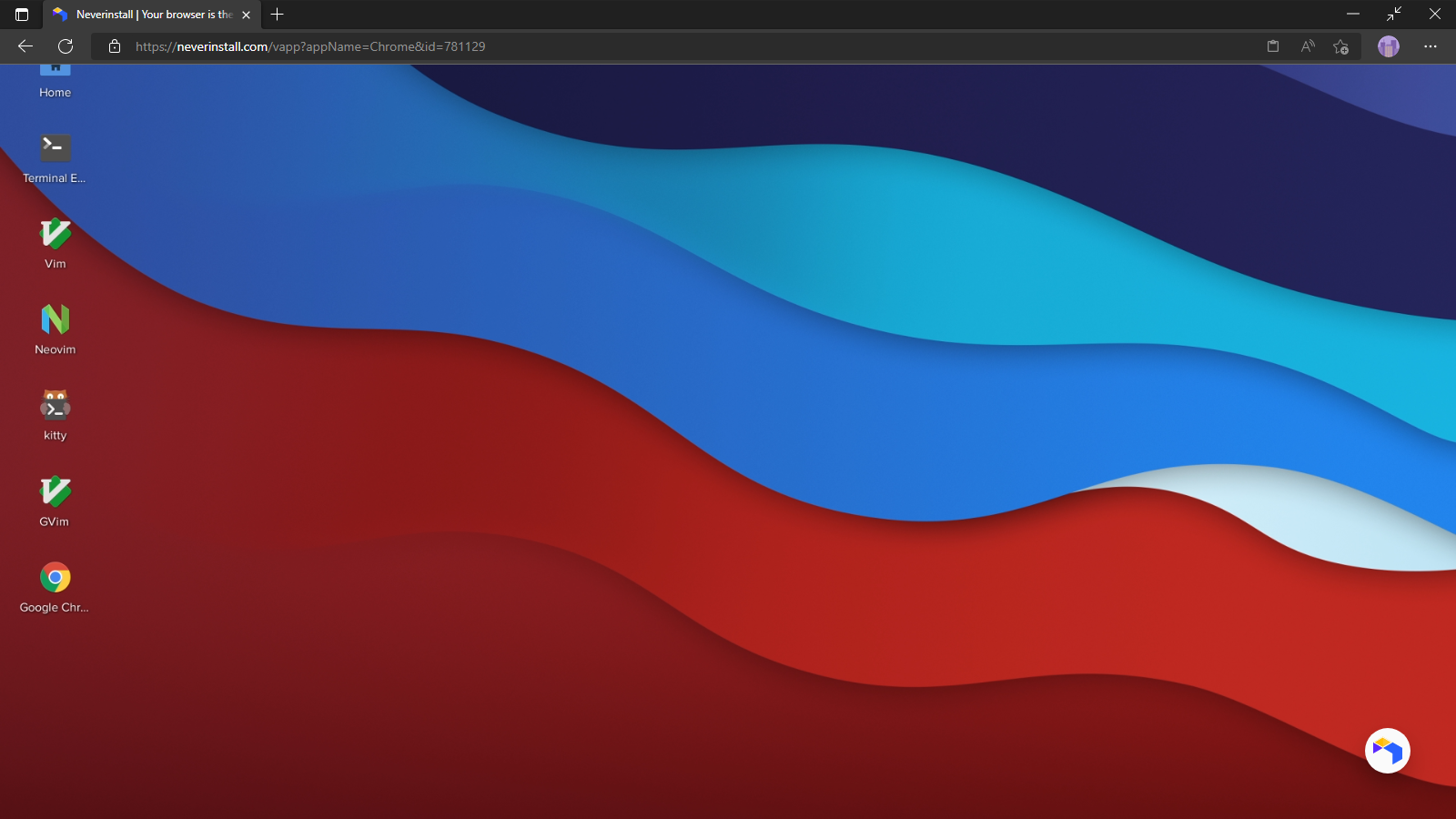The height and width of the screenshot is (819, 1456).
Task: Click the Neverinstall floating logo button
Action: [1387, 751]
